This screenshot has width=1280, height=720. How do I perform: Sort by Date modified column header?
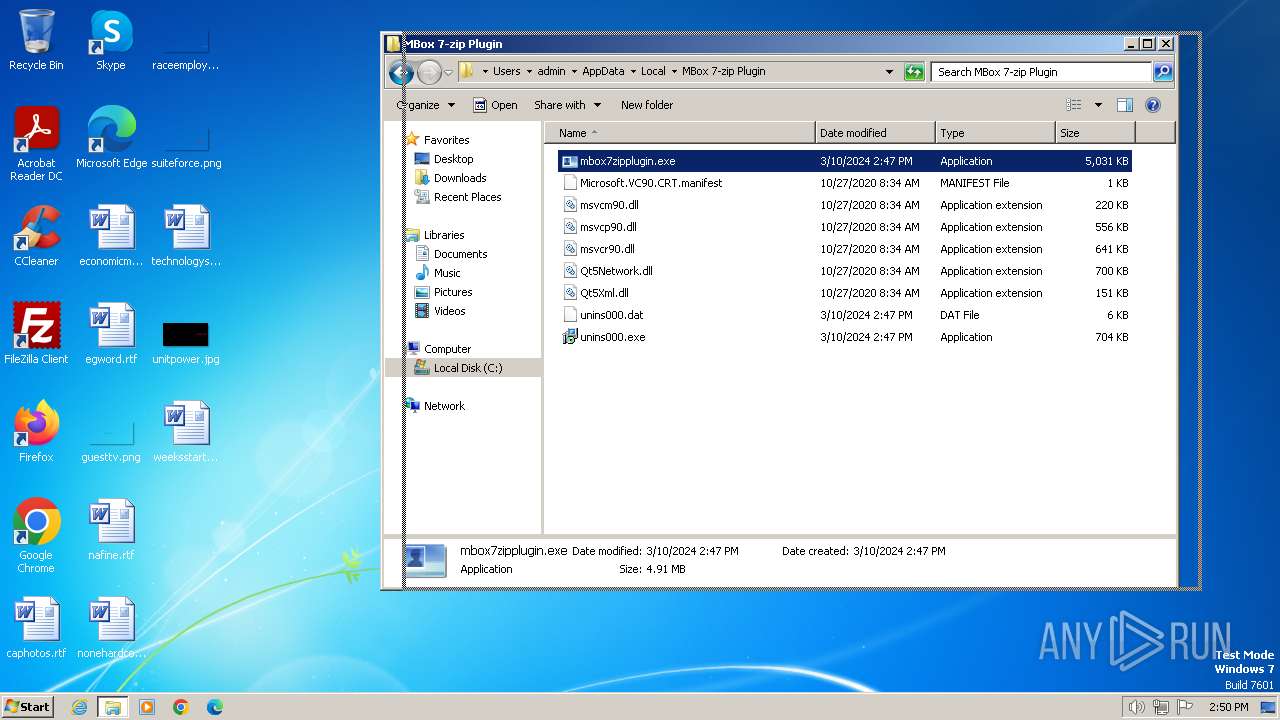(x=875, y=133)
